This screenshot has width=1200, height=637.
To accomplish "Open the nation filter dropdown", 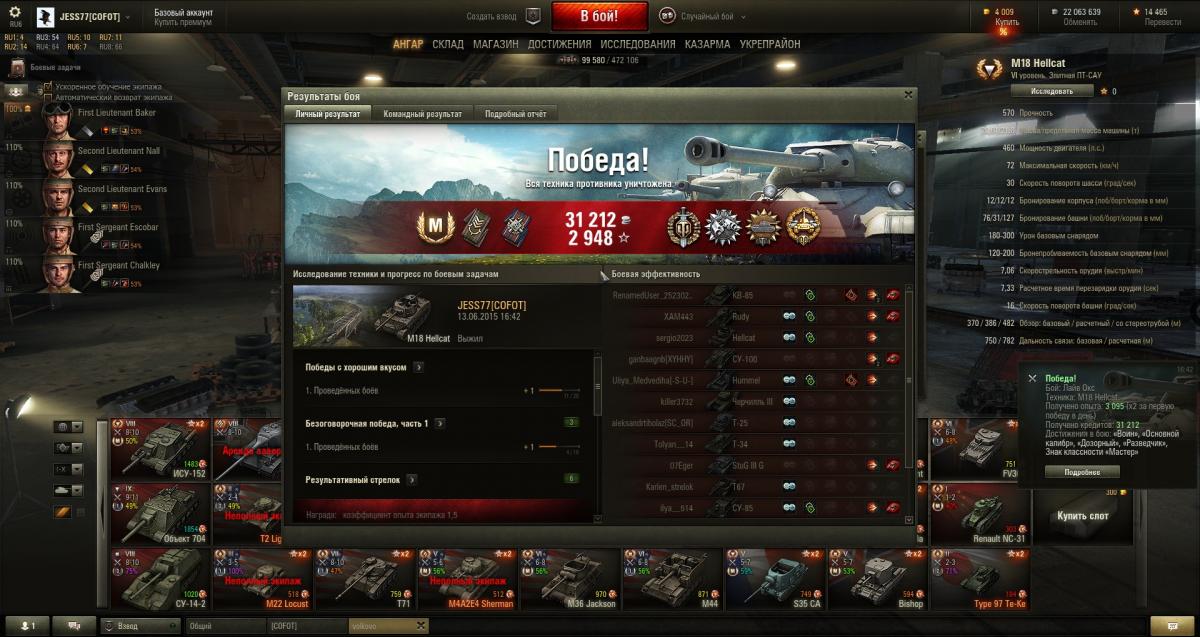I will click(67, 426).
